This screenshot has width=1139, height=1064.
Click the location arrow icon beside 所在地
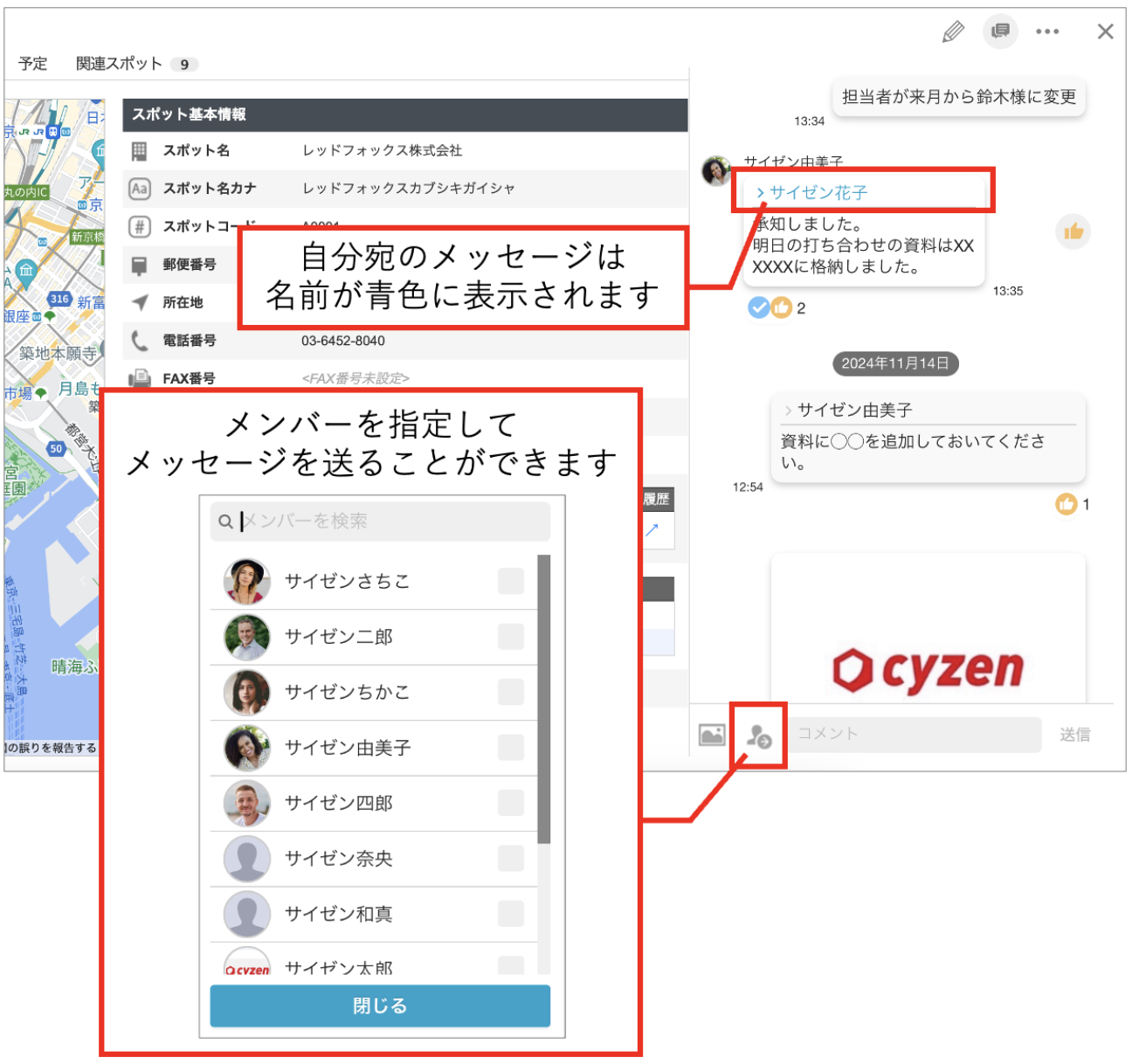click(140, 302)
